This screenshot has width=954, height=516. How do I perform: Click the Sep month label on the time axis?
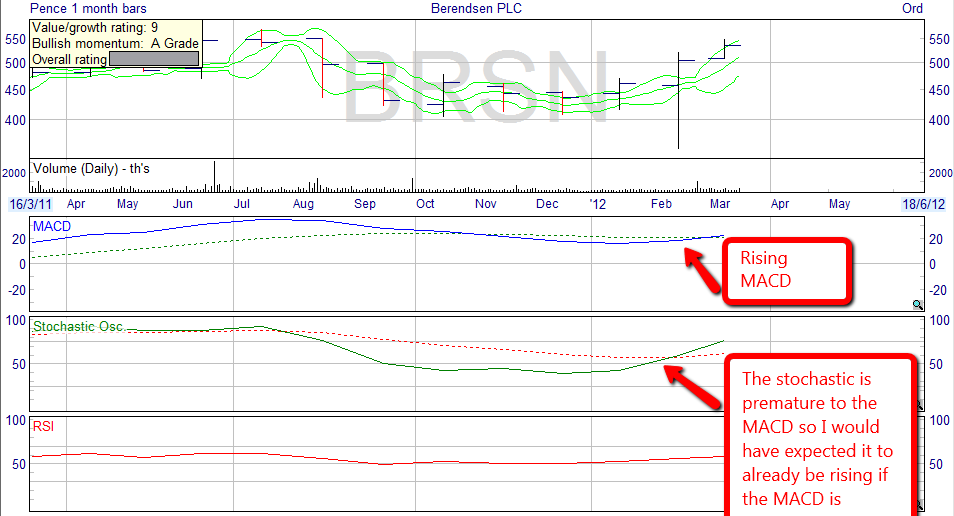pos(365,204)
